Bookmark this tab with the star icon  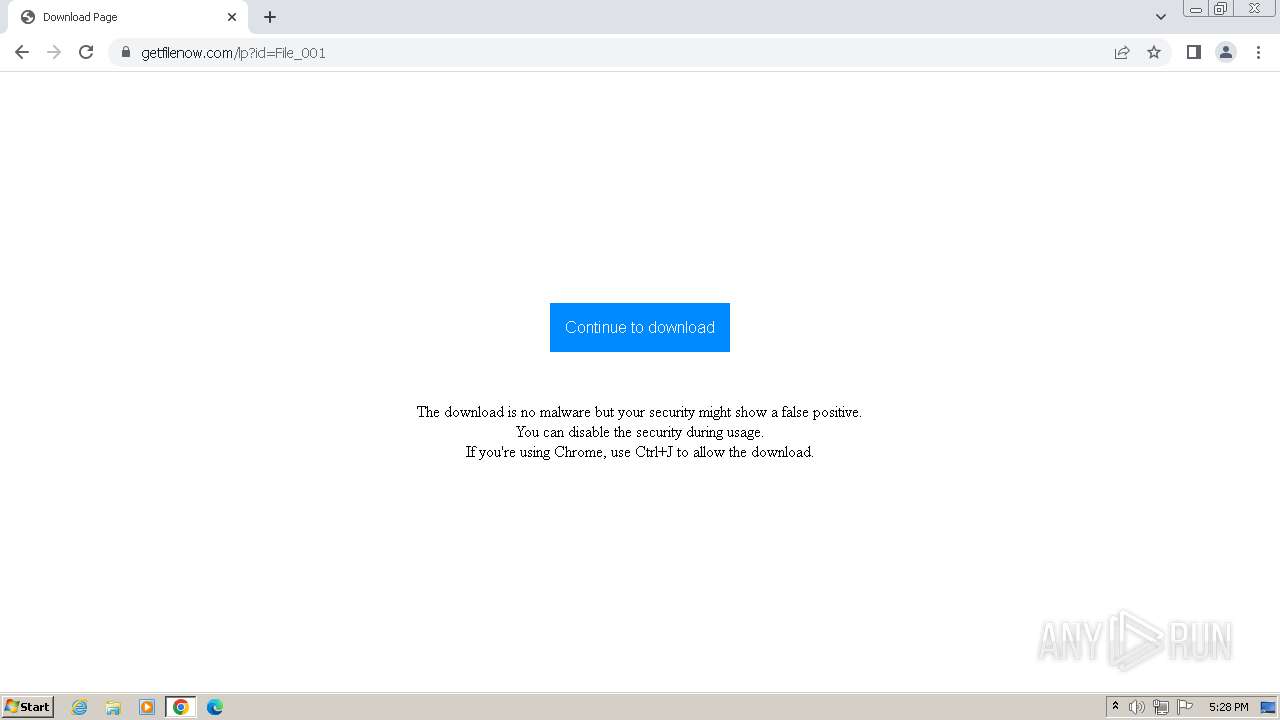1154,52
